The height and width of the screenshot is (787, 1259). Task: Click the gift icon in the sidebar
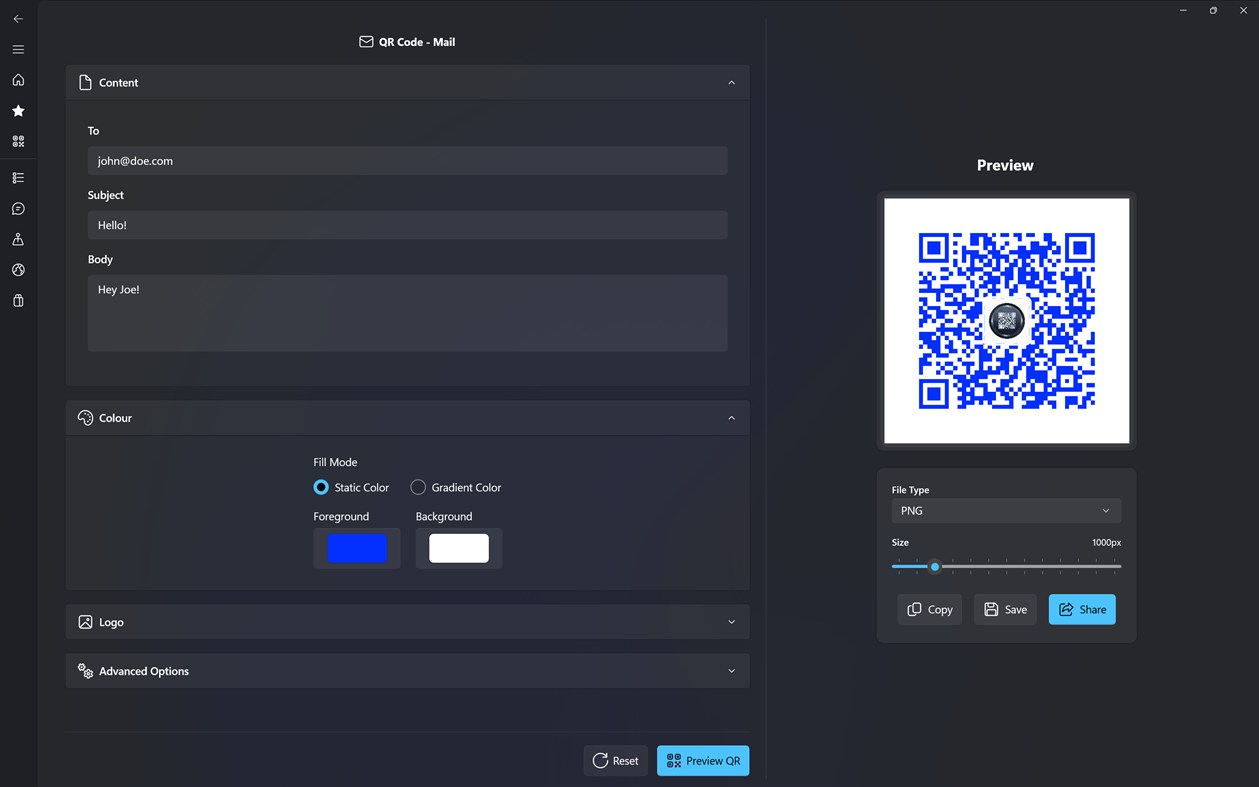pyautogui.click(x=18, y=299)
